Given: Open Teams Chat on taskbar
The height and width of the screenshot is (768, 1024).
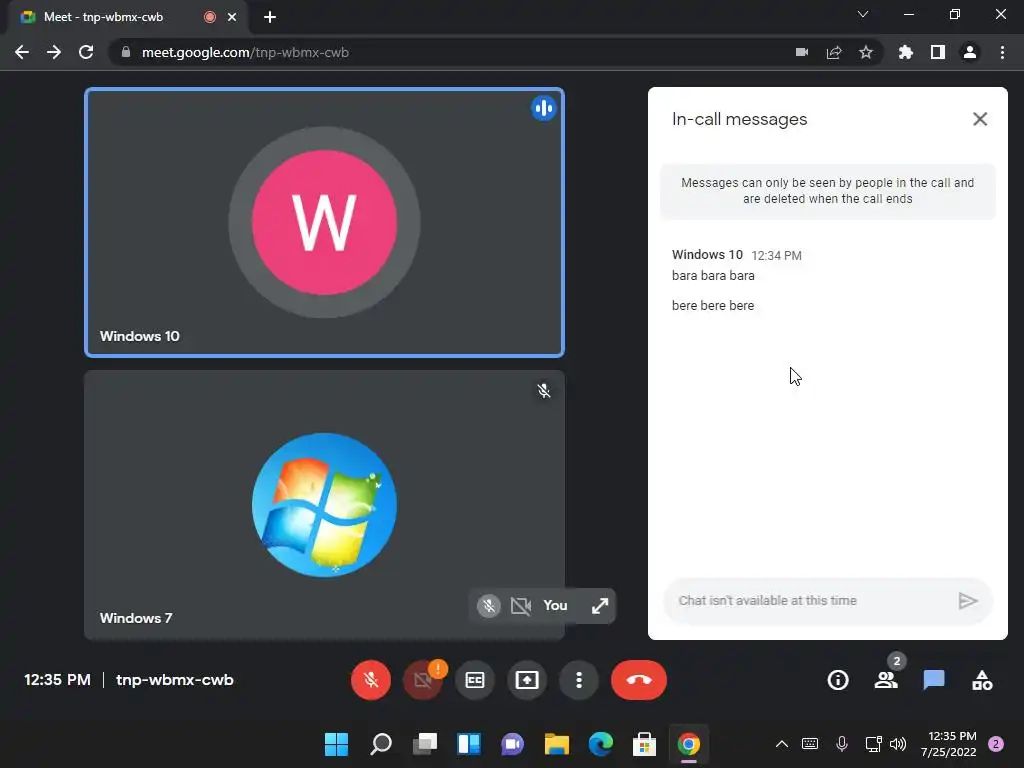Looking at the screenshot, I should click(x=513, y=744).
